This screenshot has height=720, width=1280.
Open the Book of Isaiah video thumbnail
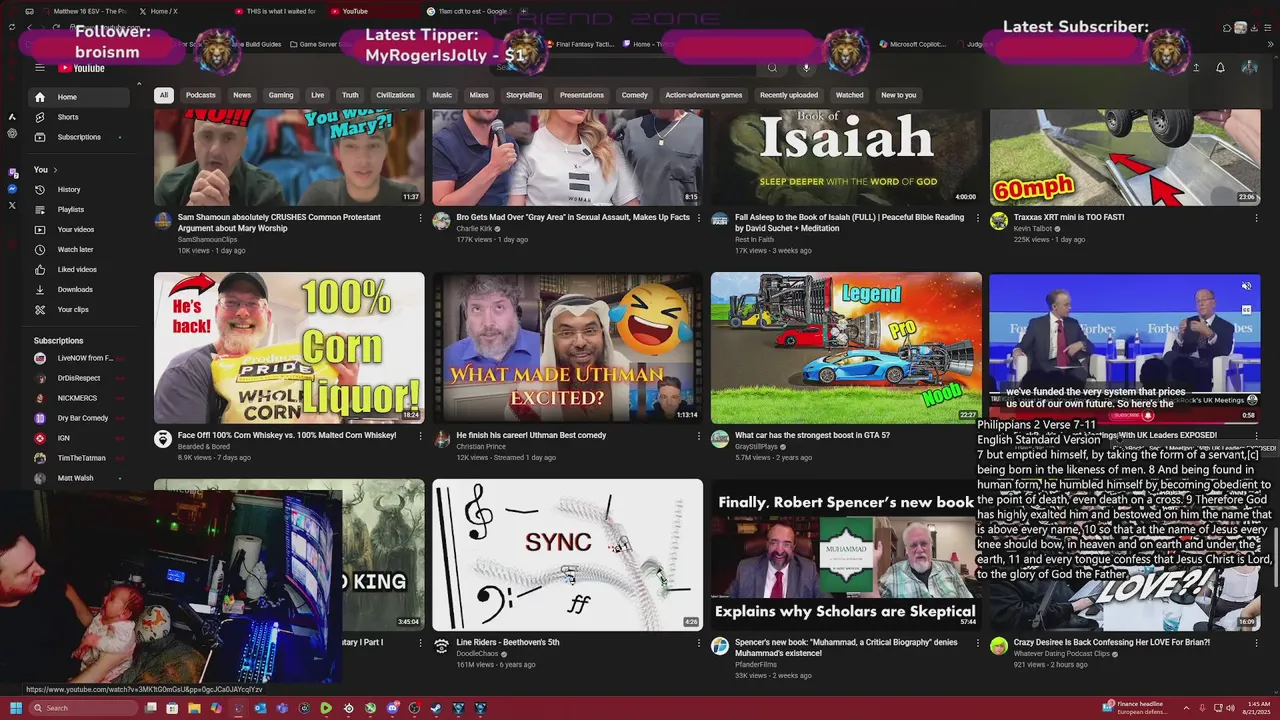point(846,158)
